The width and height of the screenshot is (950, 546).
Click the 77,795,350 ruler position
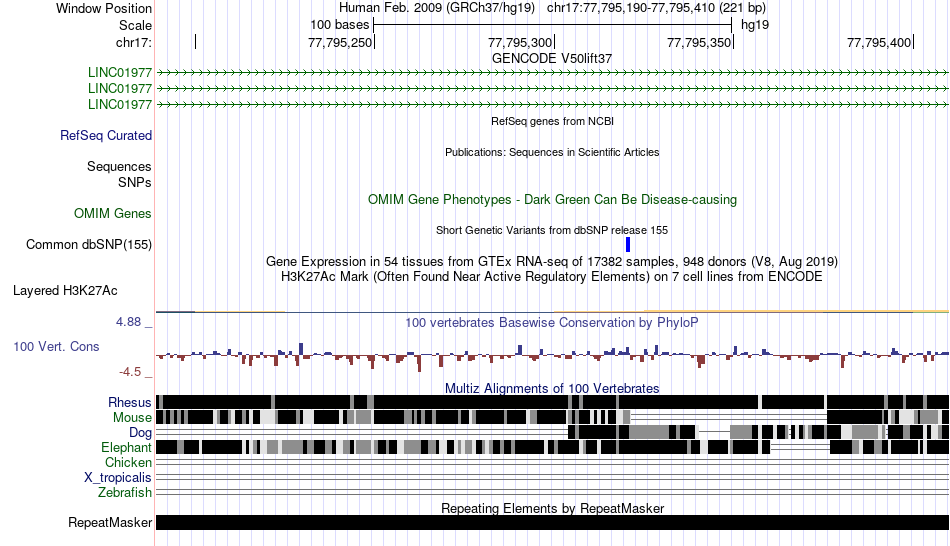(x=699, y=42)
